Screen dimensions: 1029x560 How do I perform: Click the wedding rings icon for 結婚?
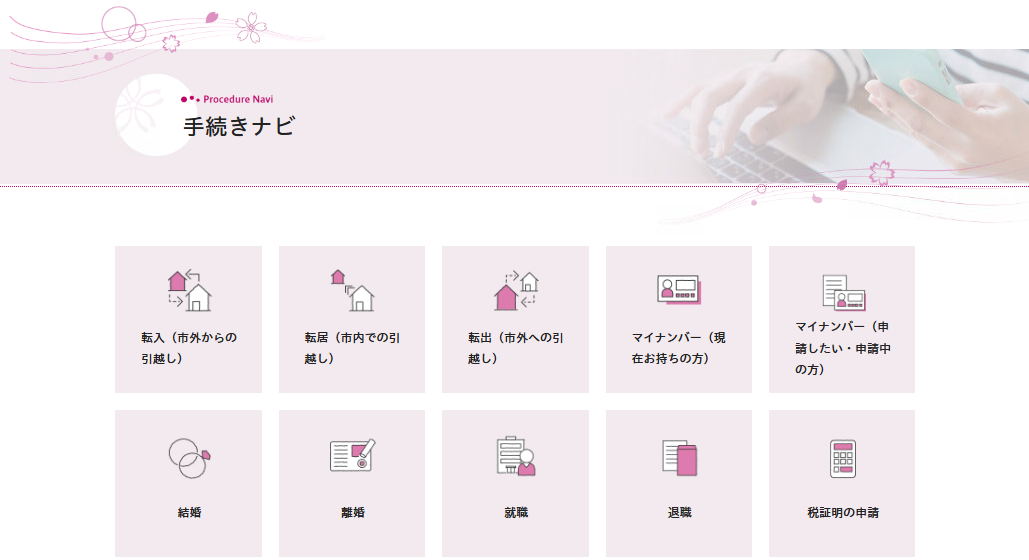[x=189, y=458]
